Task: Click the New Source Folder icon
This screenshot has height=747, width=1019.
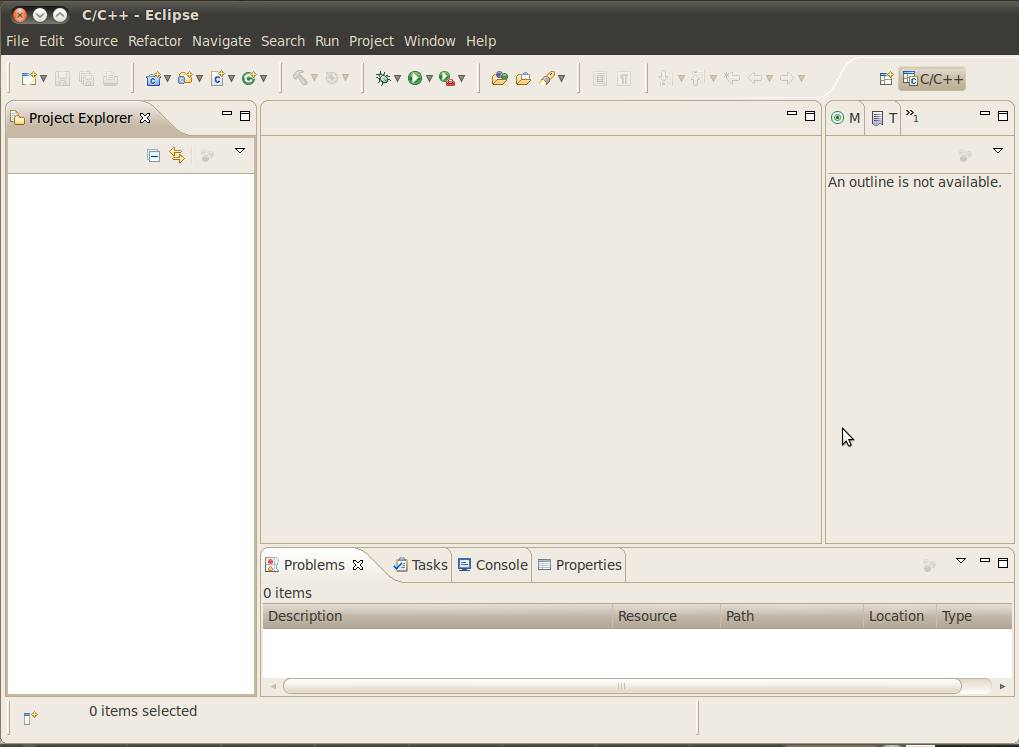Action: pos(185,79)
